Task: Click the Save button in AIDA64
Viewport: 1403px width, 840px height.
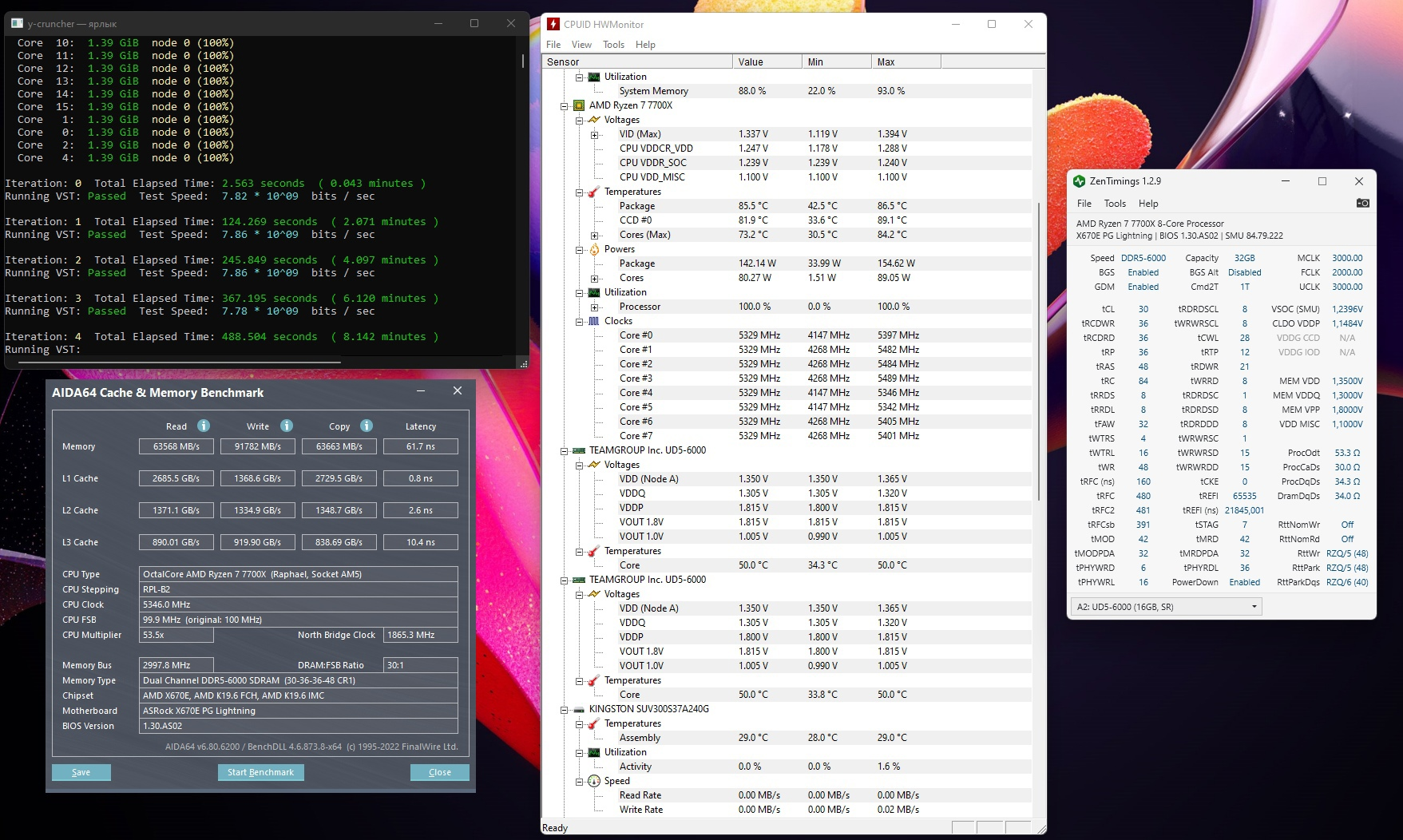Action: coord(81,772)
